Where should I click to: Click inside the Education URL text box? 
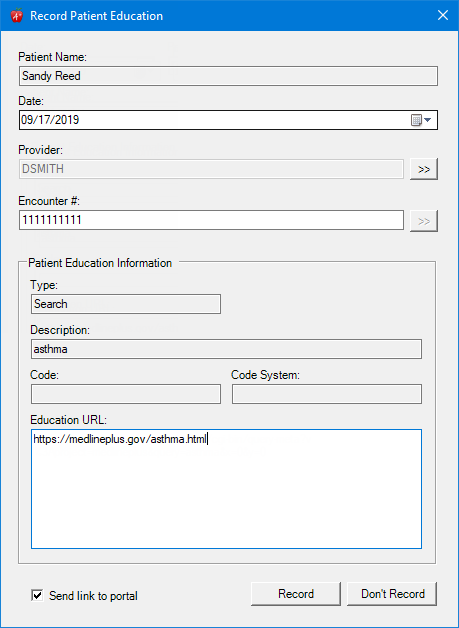(226, 489)
